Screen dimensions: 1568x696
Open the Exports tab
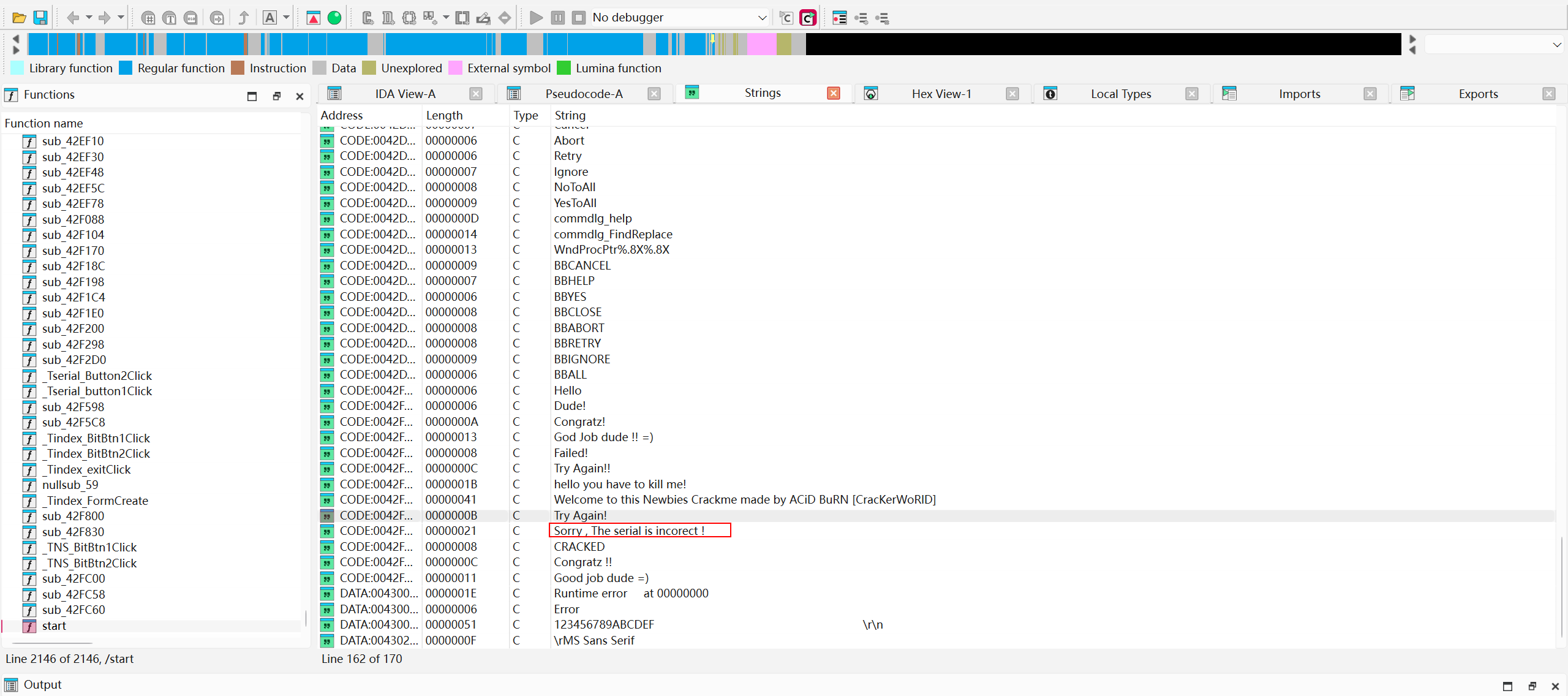pos(1477,94)
